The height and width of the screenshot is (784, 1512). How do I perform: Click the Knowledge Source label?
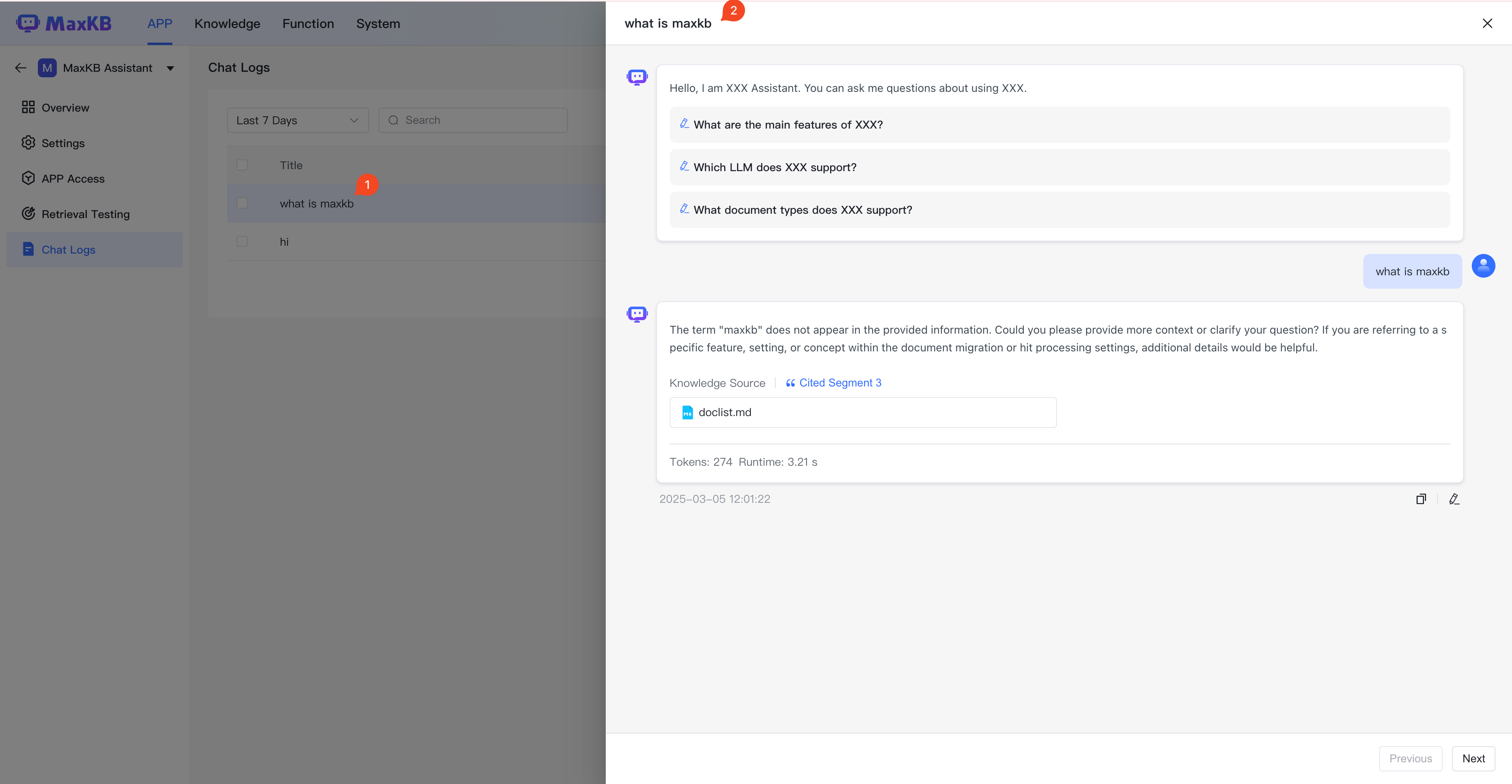pos(717,383)
